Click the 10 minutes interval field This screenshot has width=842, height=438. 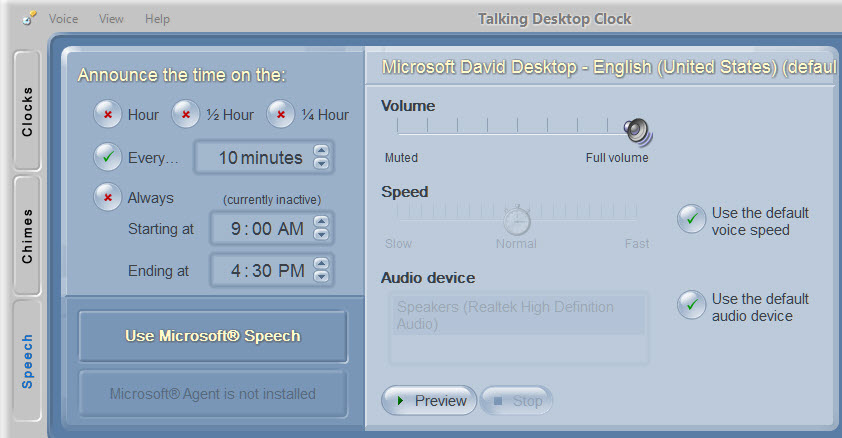point(264,157)
